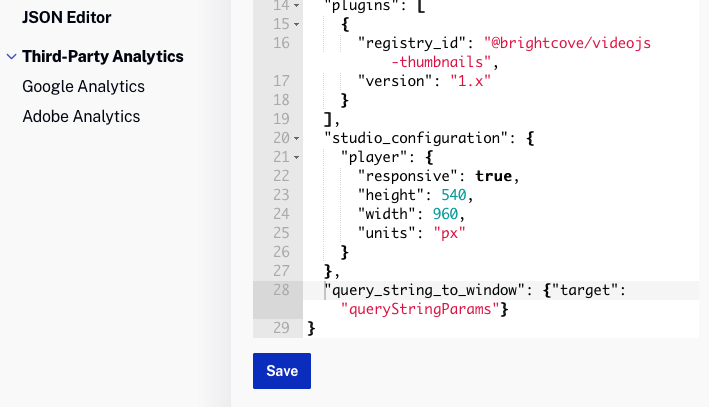Click the width value 960
Screen dimensions: 709x407
click(445, 214)
